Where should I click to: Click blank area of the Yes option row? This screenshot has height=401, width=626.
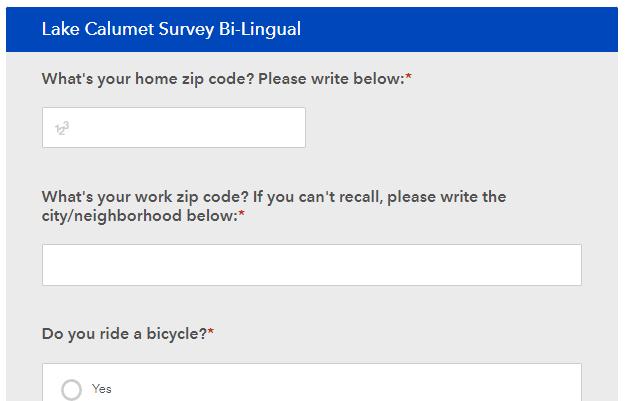click(350, 388)
